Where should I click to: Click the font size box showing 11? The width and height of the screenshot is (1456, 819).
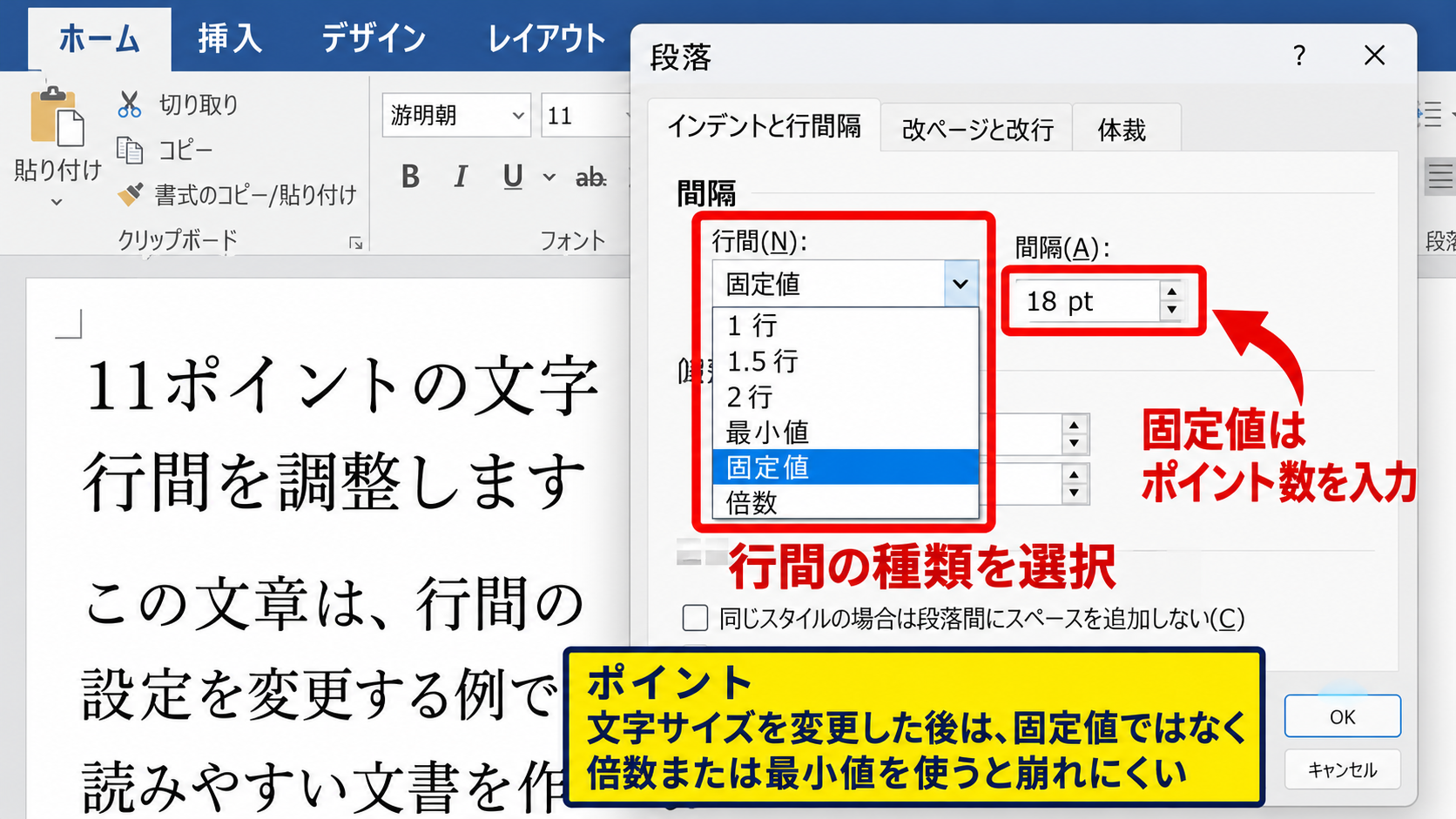[583, 115]
